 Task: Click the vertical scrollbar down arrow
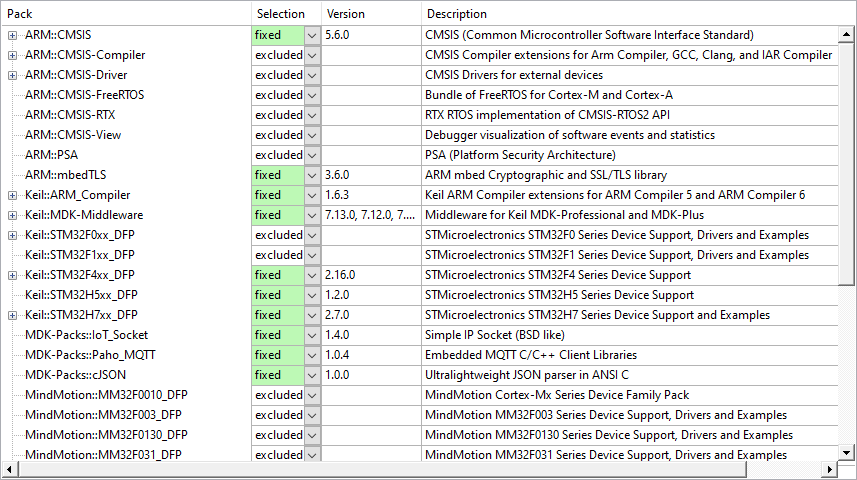846,452
